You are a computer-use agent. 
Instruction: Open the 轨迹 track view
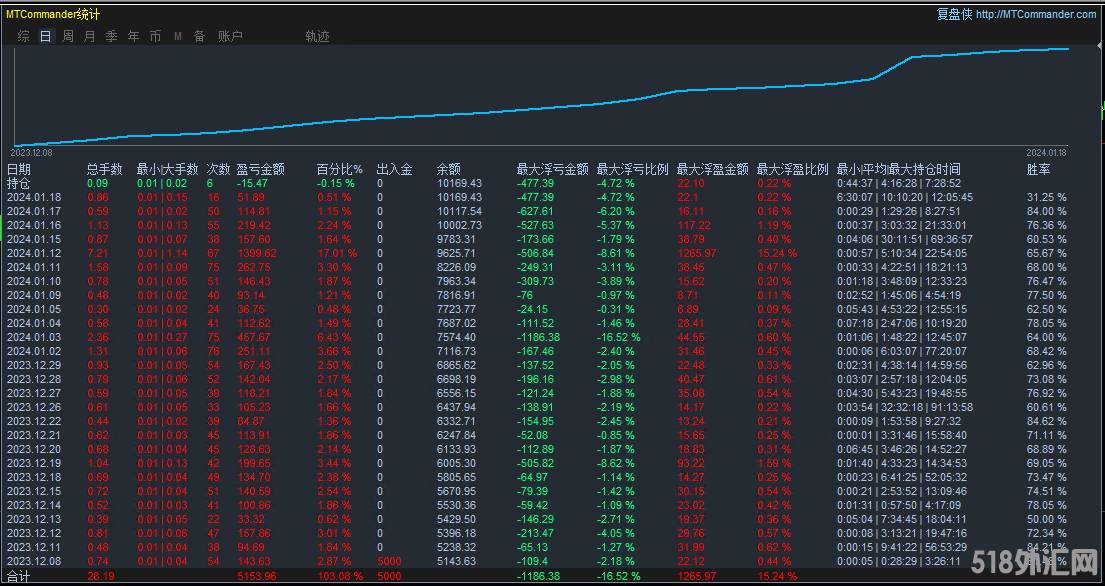(x=317, y=36)
